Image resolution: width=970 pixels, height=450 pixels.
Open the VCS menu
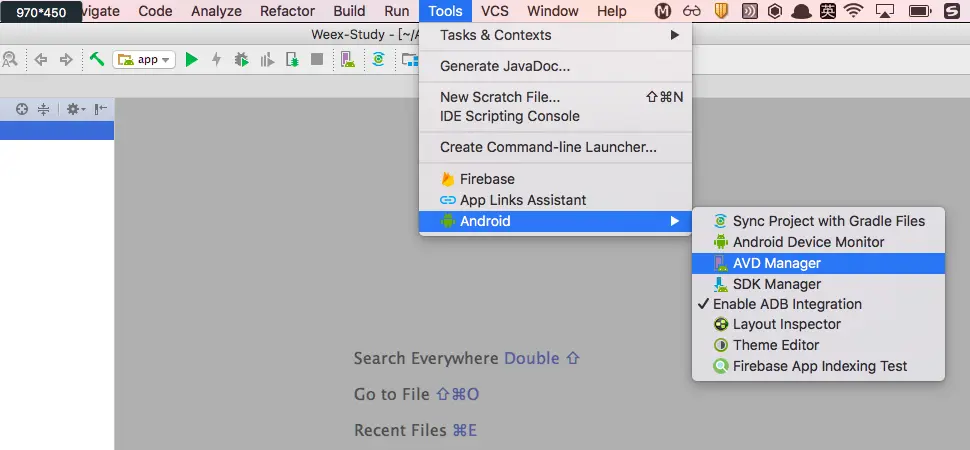(495, 11)
